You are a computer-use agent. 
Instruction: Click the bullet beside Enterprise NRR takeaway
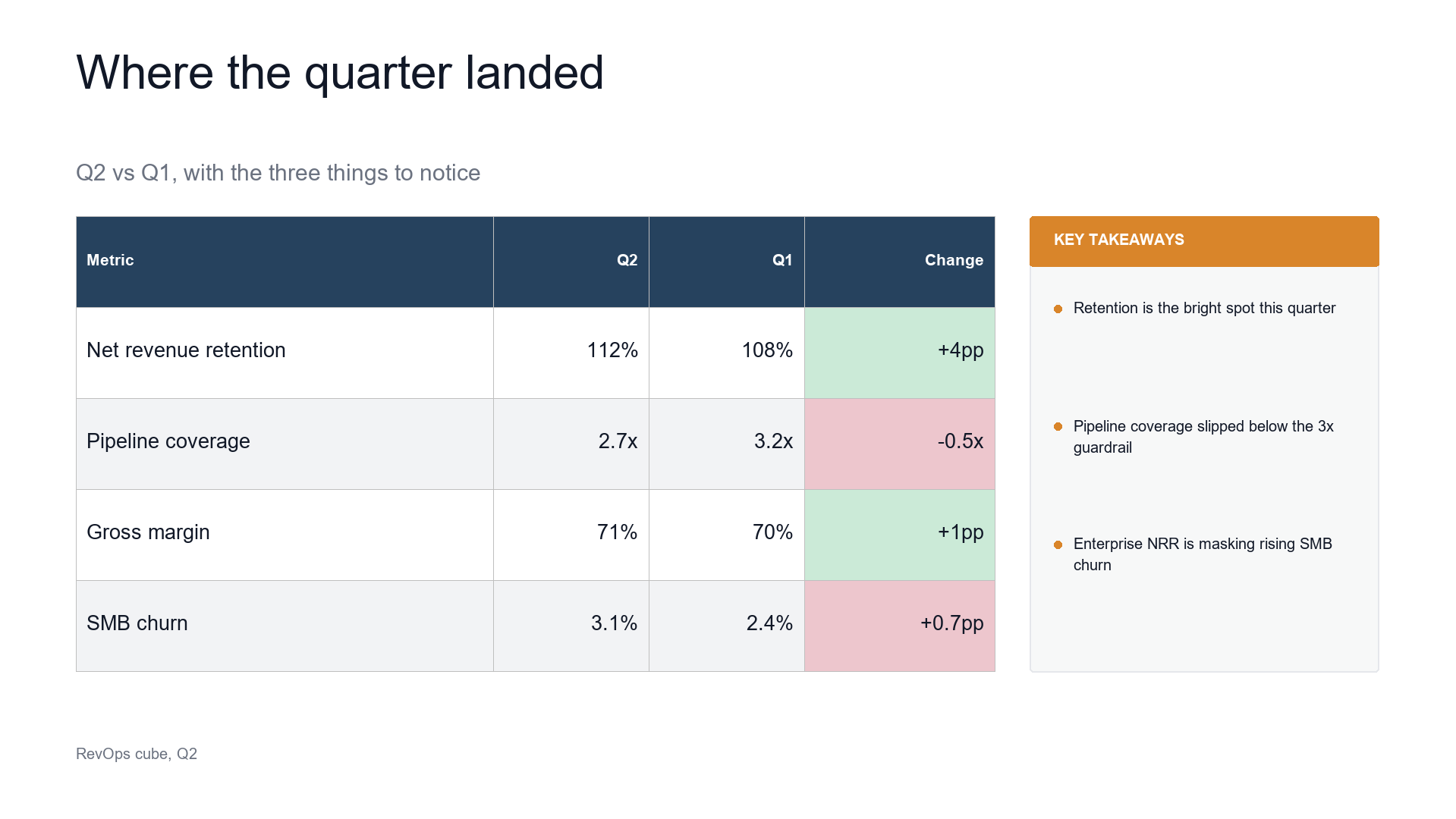tap(1058, 544)
